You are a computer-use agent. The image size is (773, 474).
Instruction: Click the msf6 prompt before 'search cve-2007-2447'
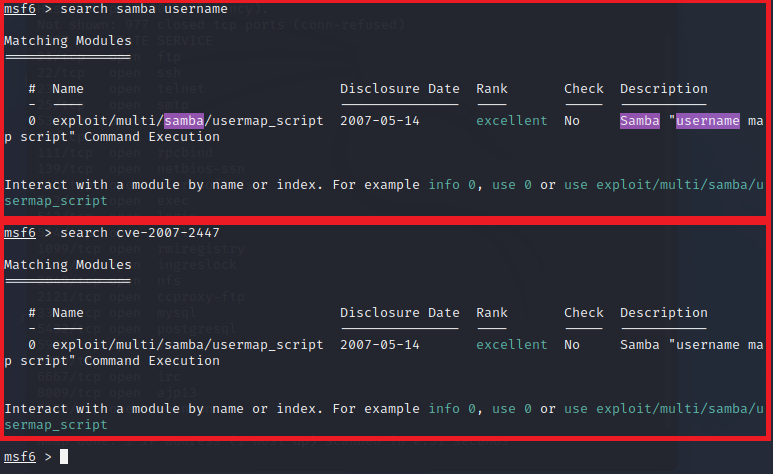20,233
